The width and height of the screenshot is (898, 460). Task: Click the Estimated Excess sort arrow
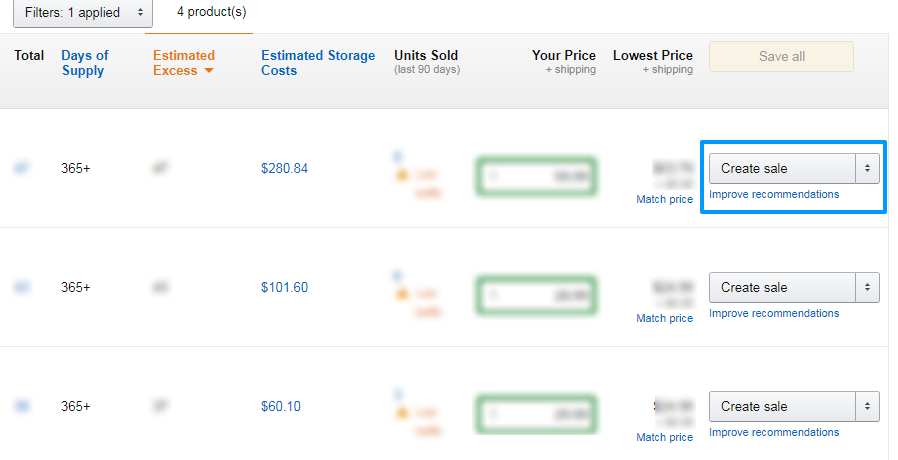(x=209, y=70)
